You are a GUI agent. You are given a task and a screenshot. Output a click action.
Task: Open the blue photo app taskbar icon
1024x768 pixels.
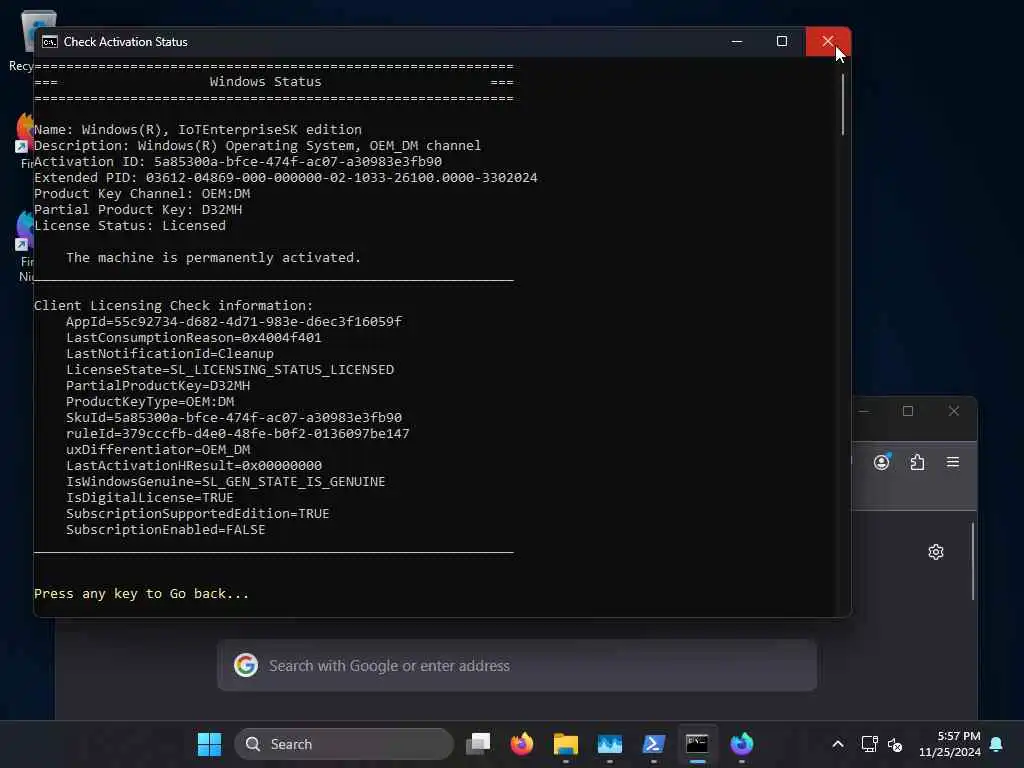coord(609,744)
